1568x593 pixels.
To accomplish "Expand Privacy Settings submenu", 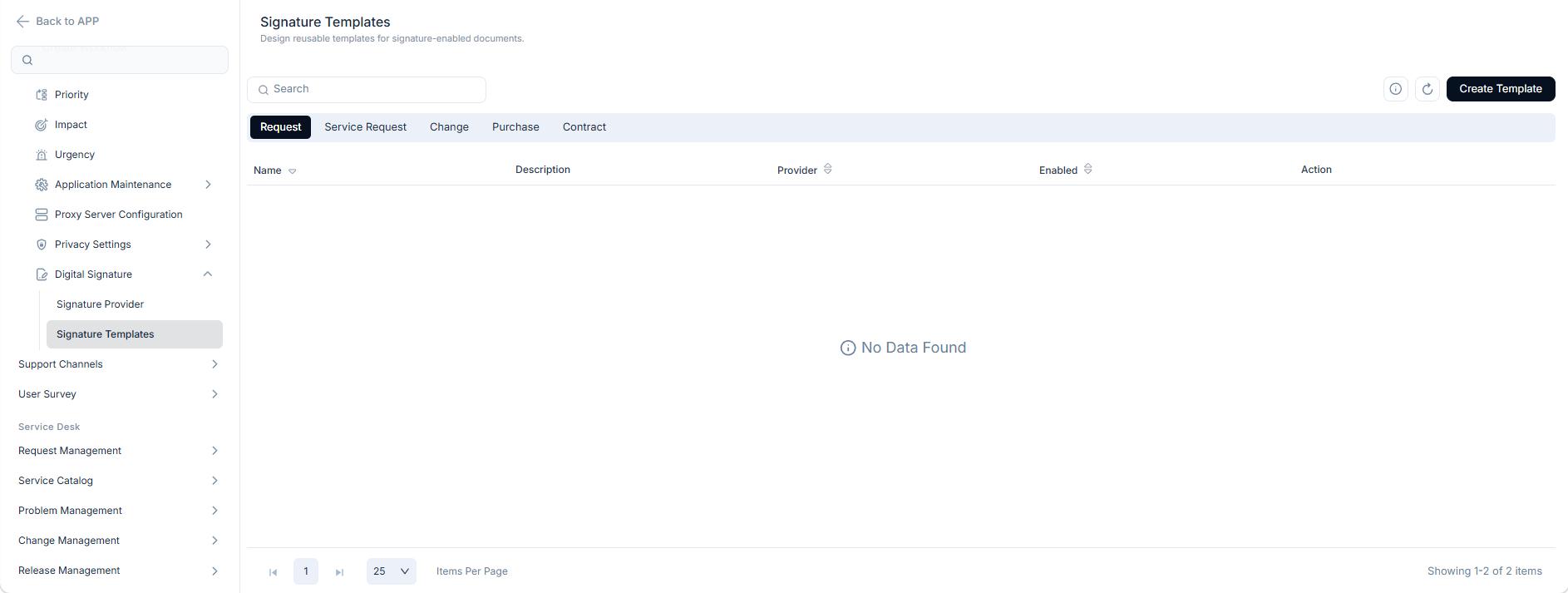I will [209, 245].
